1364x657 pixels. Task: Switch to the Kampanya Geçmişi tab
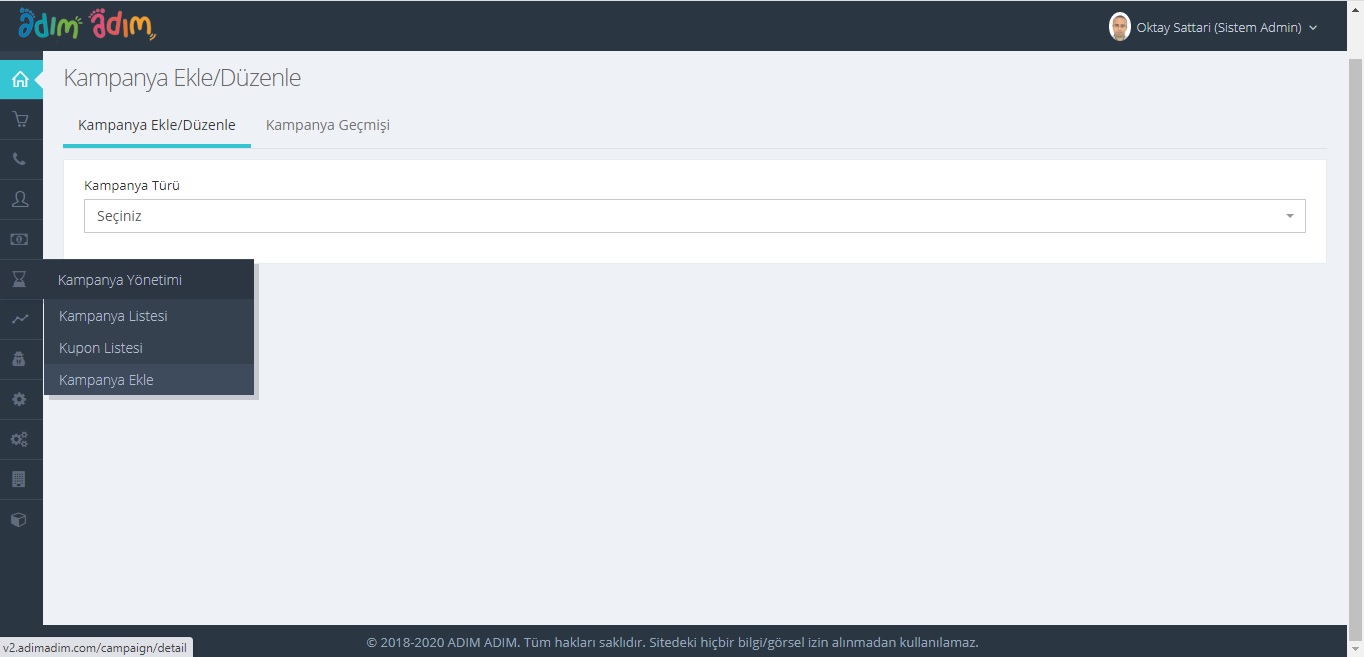pos(327,125)
